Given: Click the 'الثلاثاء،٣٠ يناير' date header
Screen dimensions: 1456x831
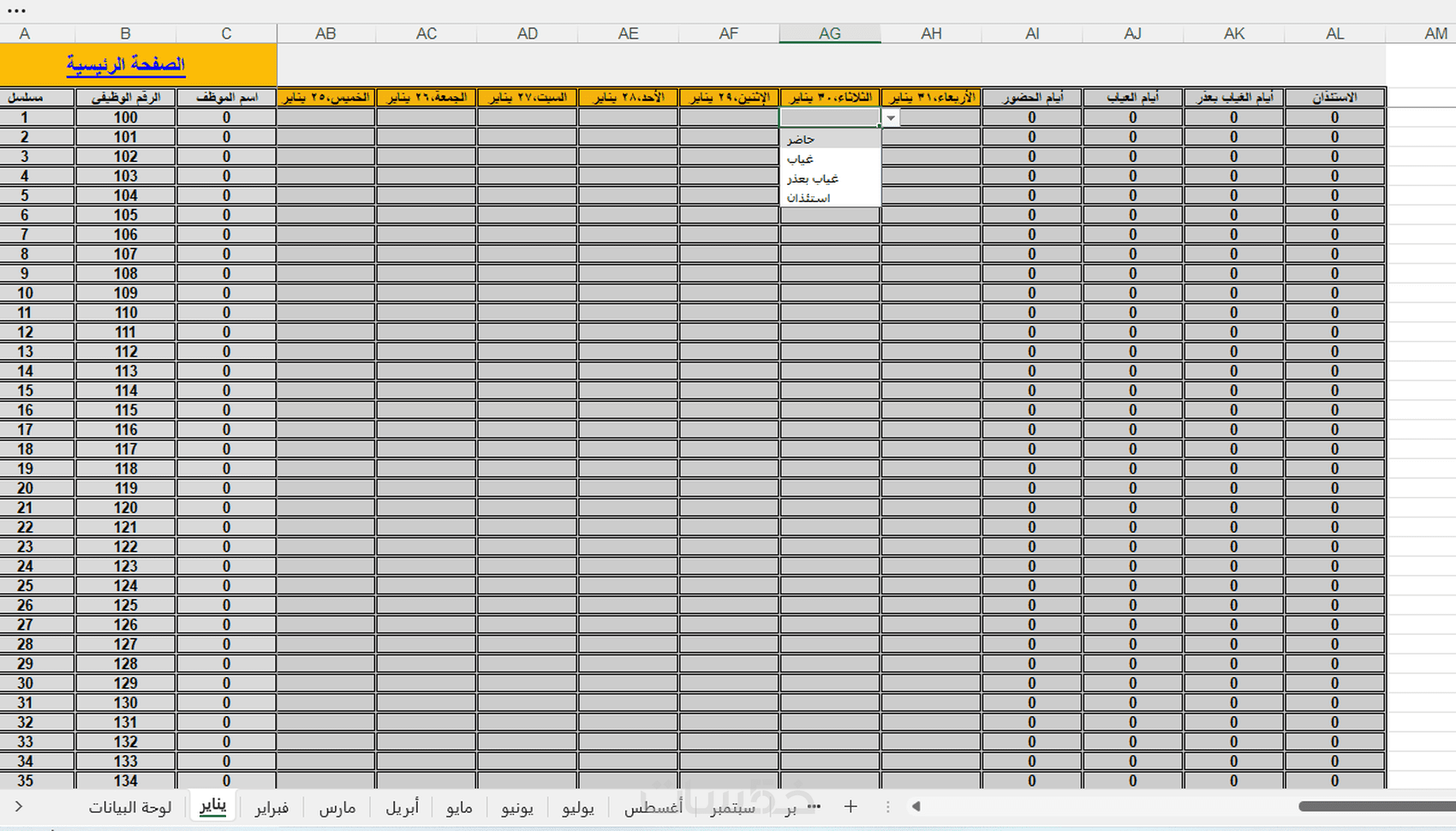Looking at the screenshot, I should (830, 98).
